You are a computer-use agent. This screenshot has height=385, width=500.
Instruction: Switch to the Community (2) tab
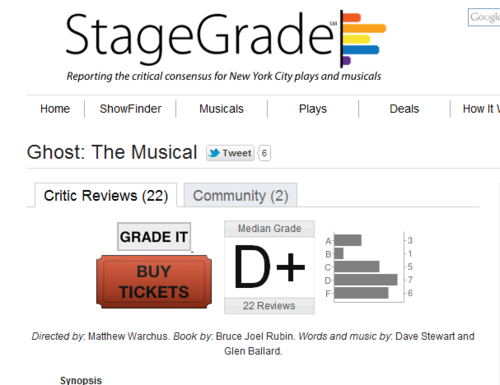tap(240, 195)
